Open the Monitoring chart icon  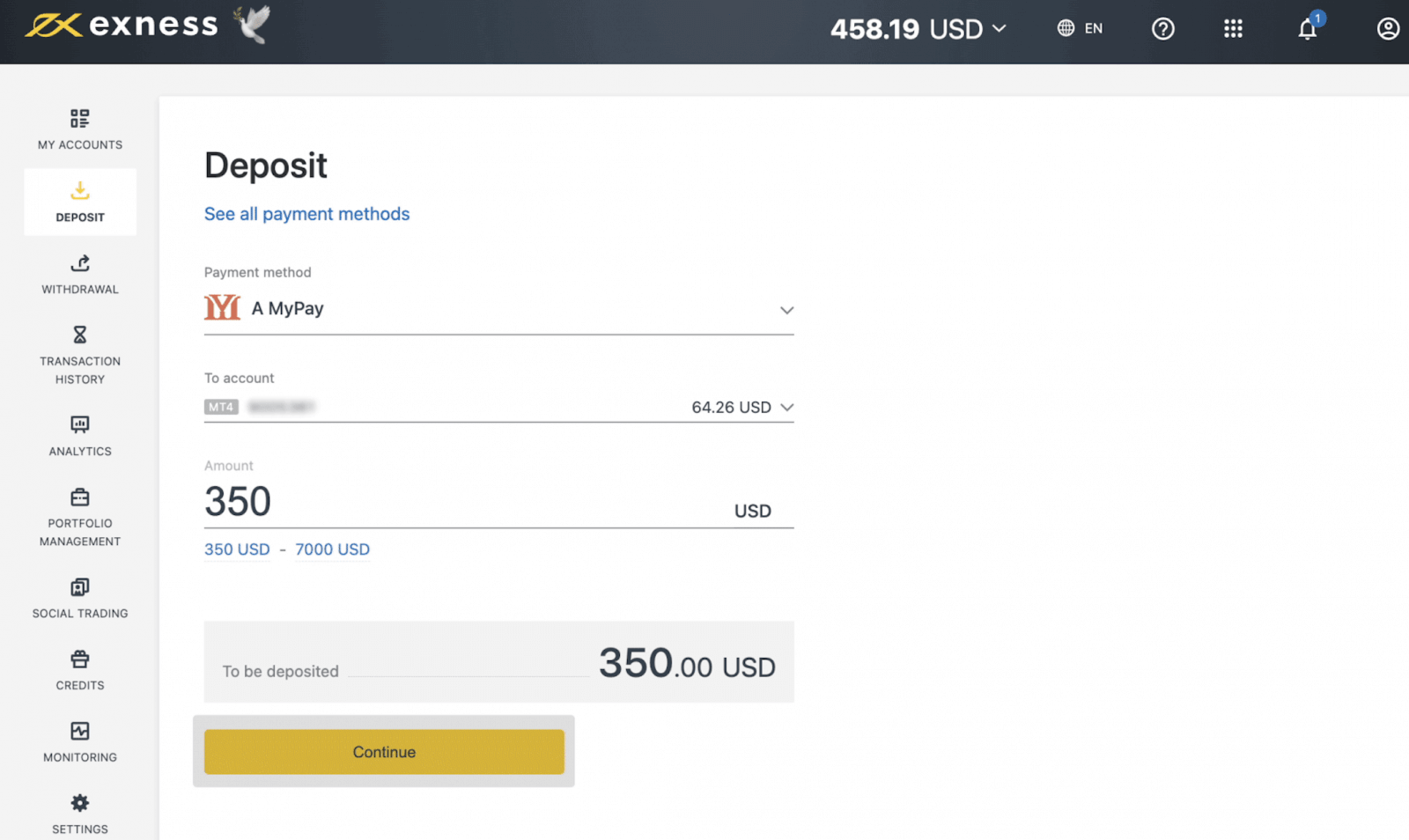pyautogui.click(x=80, y=731)
